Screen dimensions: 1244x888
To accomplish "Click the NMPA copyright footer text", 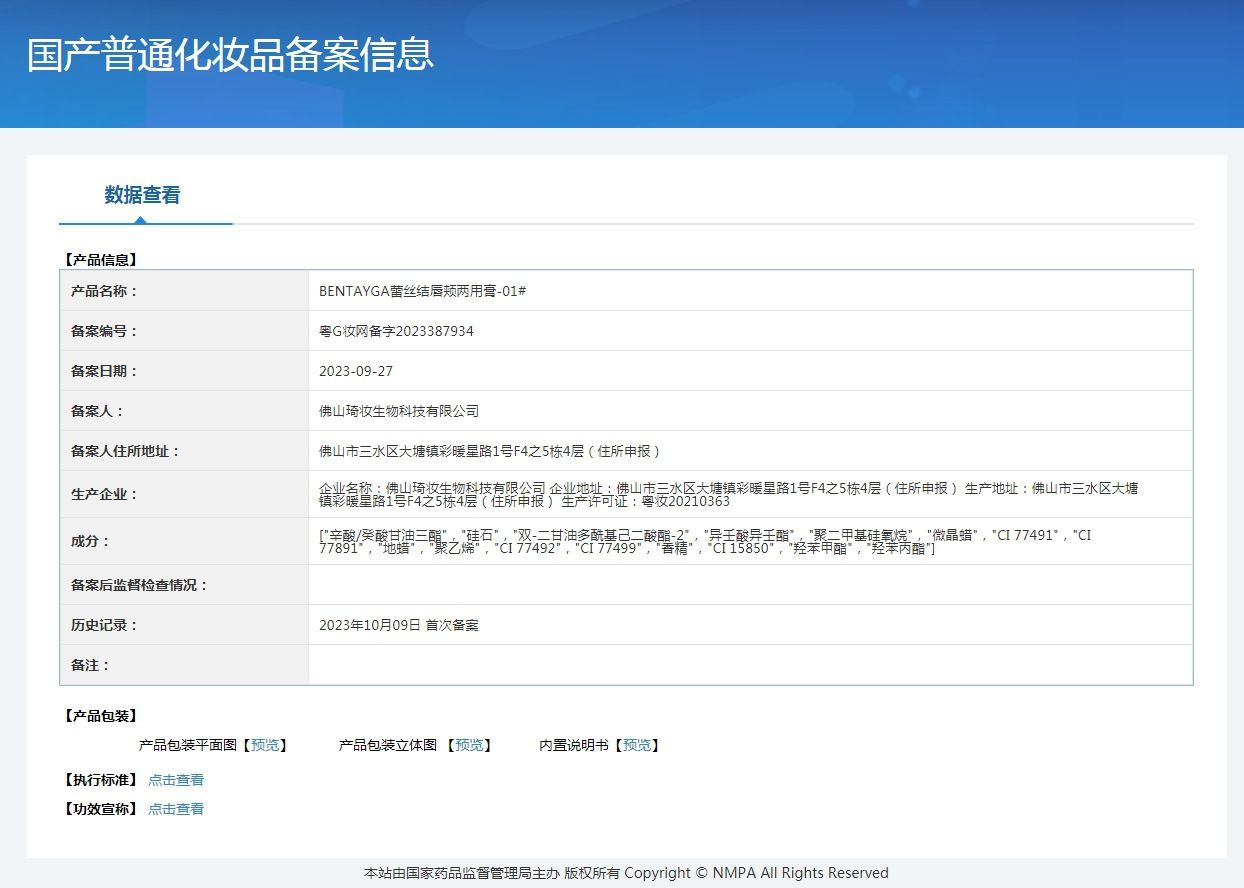I will (626, 873).
